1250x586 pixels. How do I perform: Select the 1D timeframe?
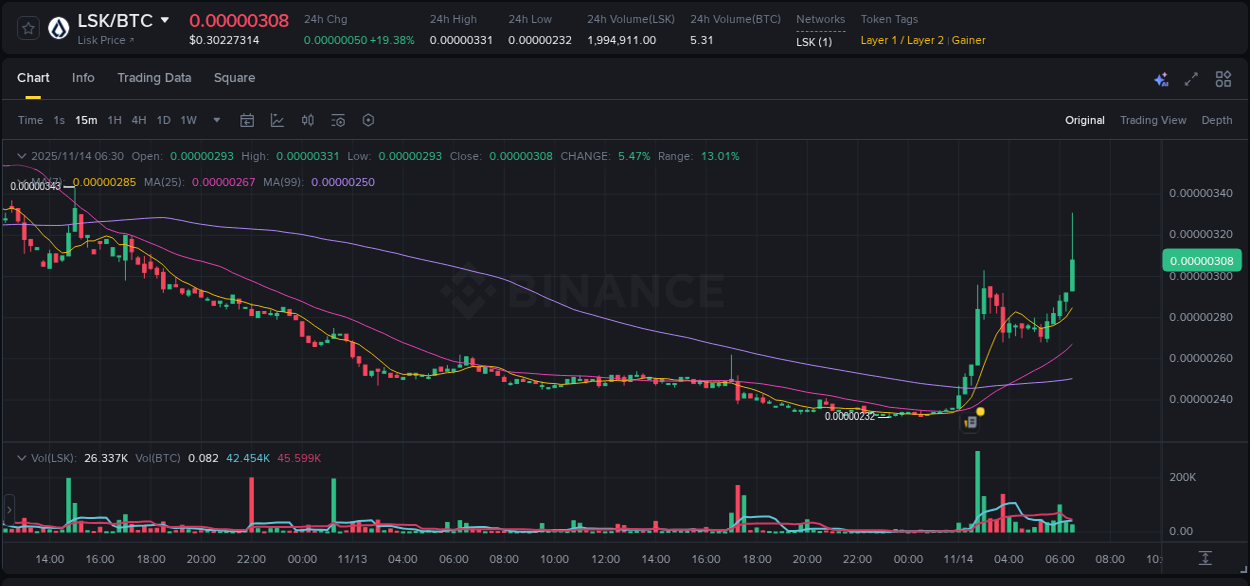pyautogui.click(x=163, y=120)
